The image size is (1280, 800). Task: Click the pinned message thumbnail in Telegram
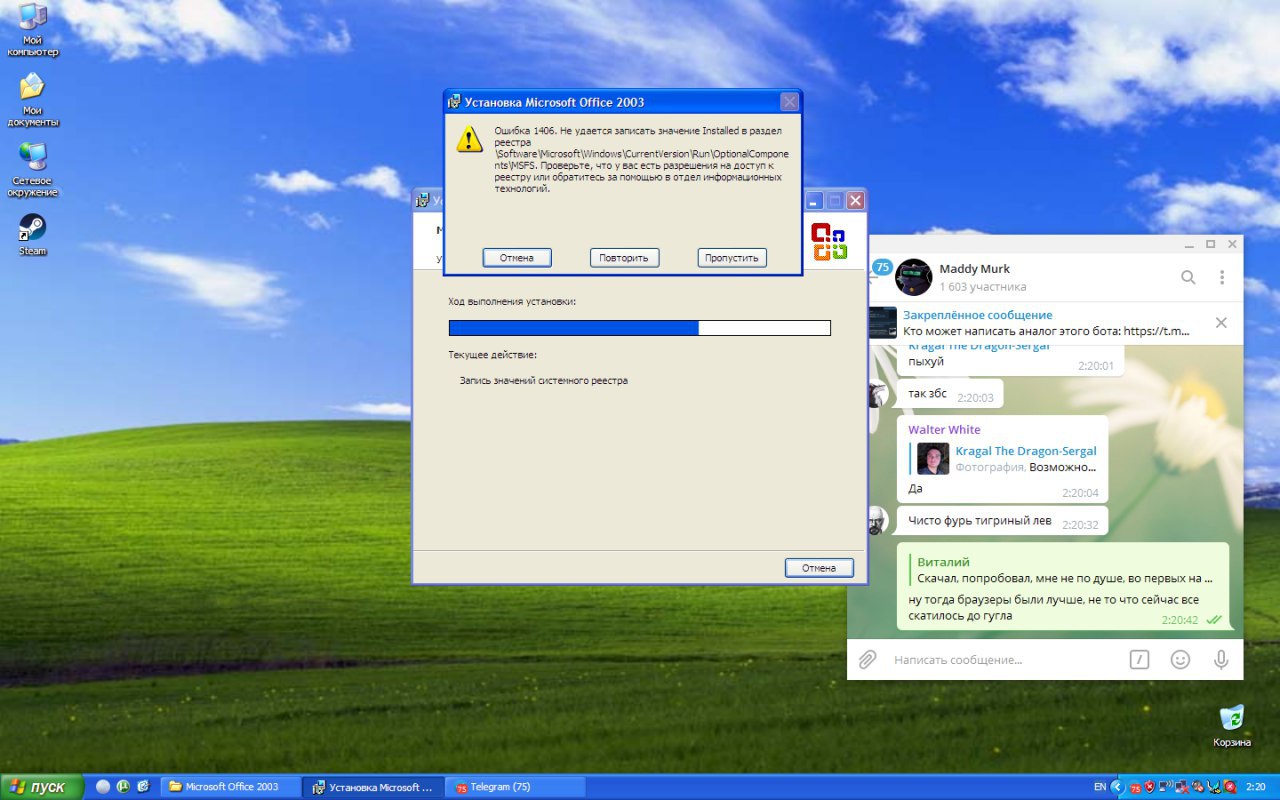click(x=882, y=322)
